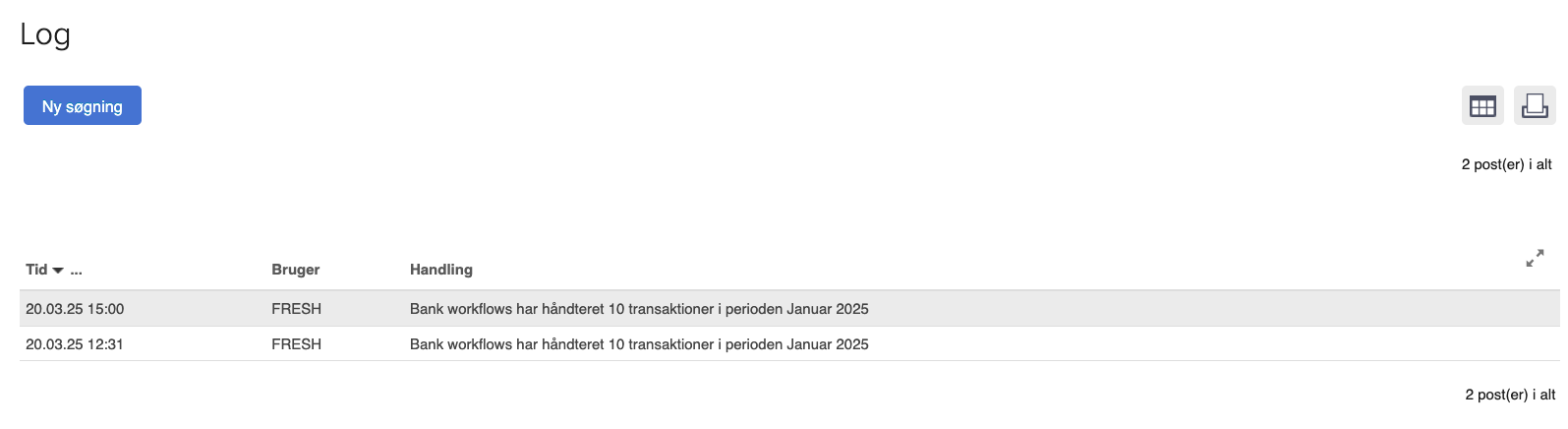Click the Log page heading
The image size is (1568, 429).
coord(45,35)
